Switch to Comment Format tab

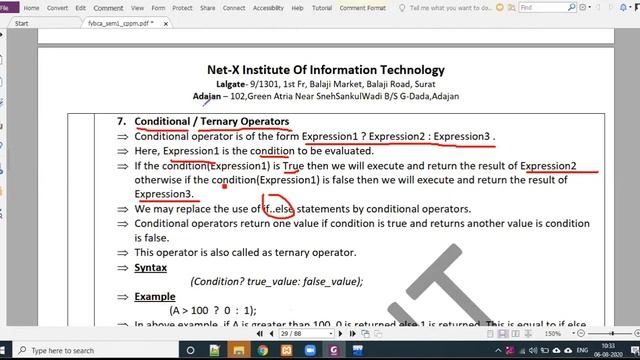pyautogui.click(x=362, y=8)
